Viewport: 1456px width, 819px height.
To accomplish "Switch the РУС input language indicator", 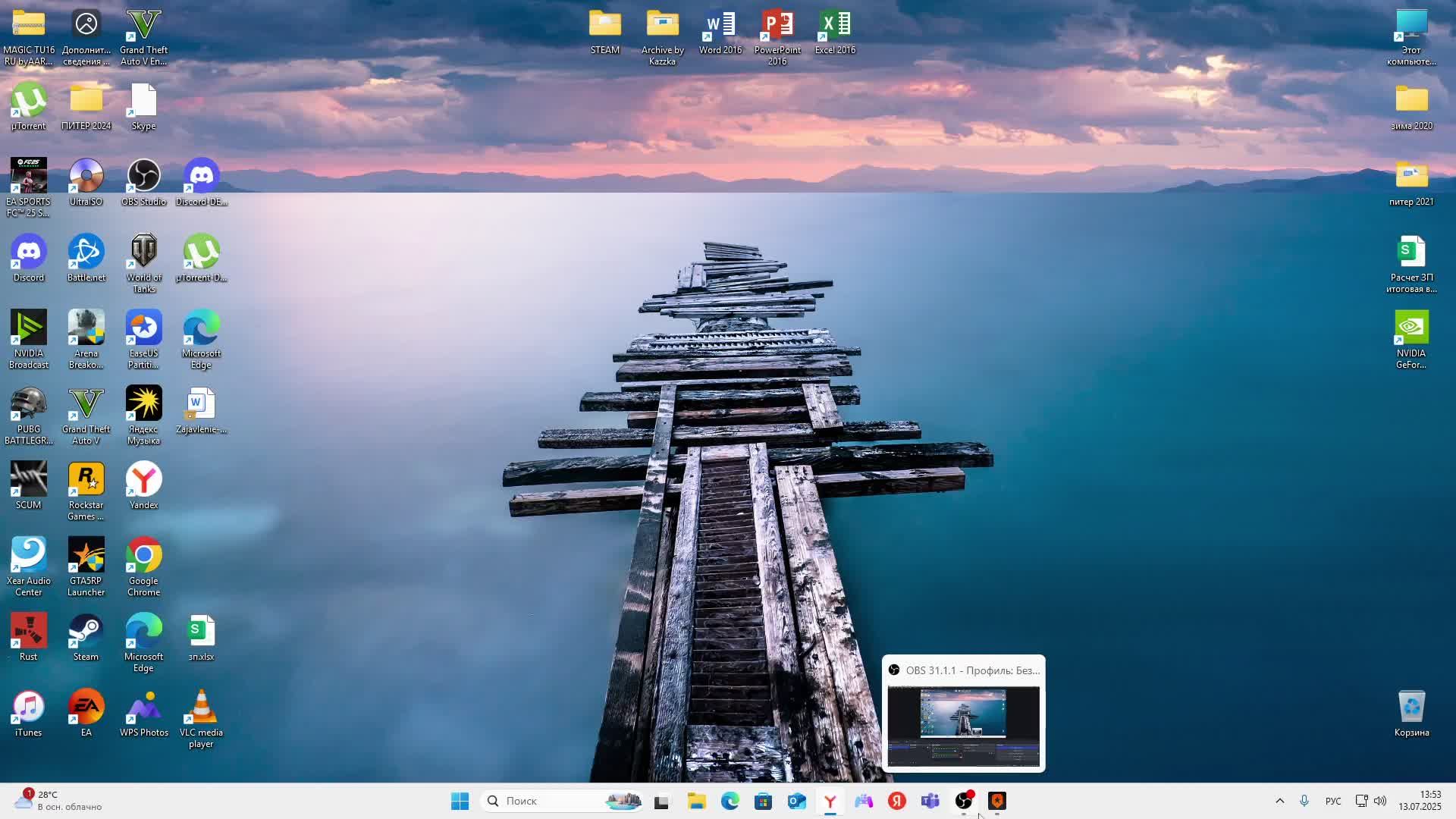I will (x=1332, y=801).
